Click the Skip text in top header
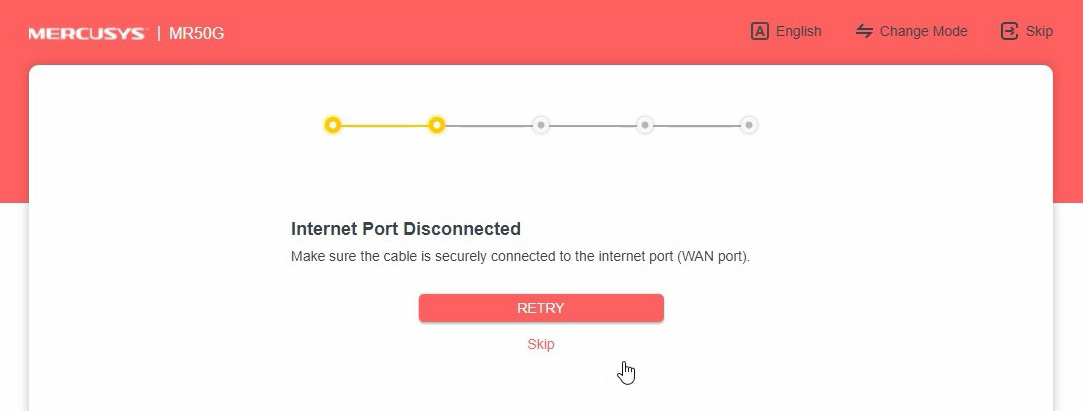The width and height of the screenshot is (1083, 411). click(1039, 31)
